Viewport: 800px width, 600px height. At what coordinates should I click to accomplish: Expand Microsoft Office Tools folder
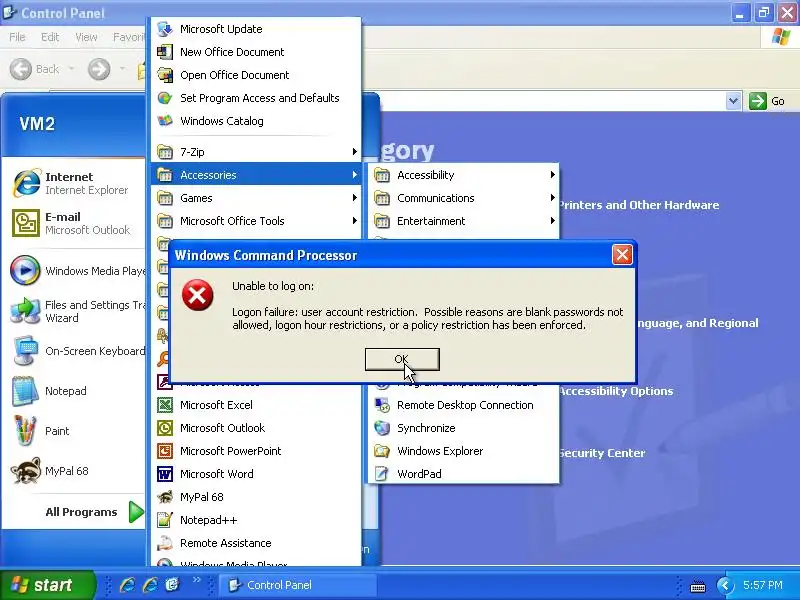(256, 221)
